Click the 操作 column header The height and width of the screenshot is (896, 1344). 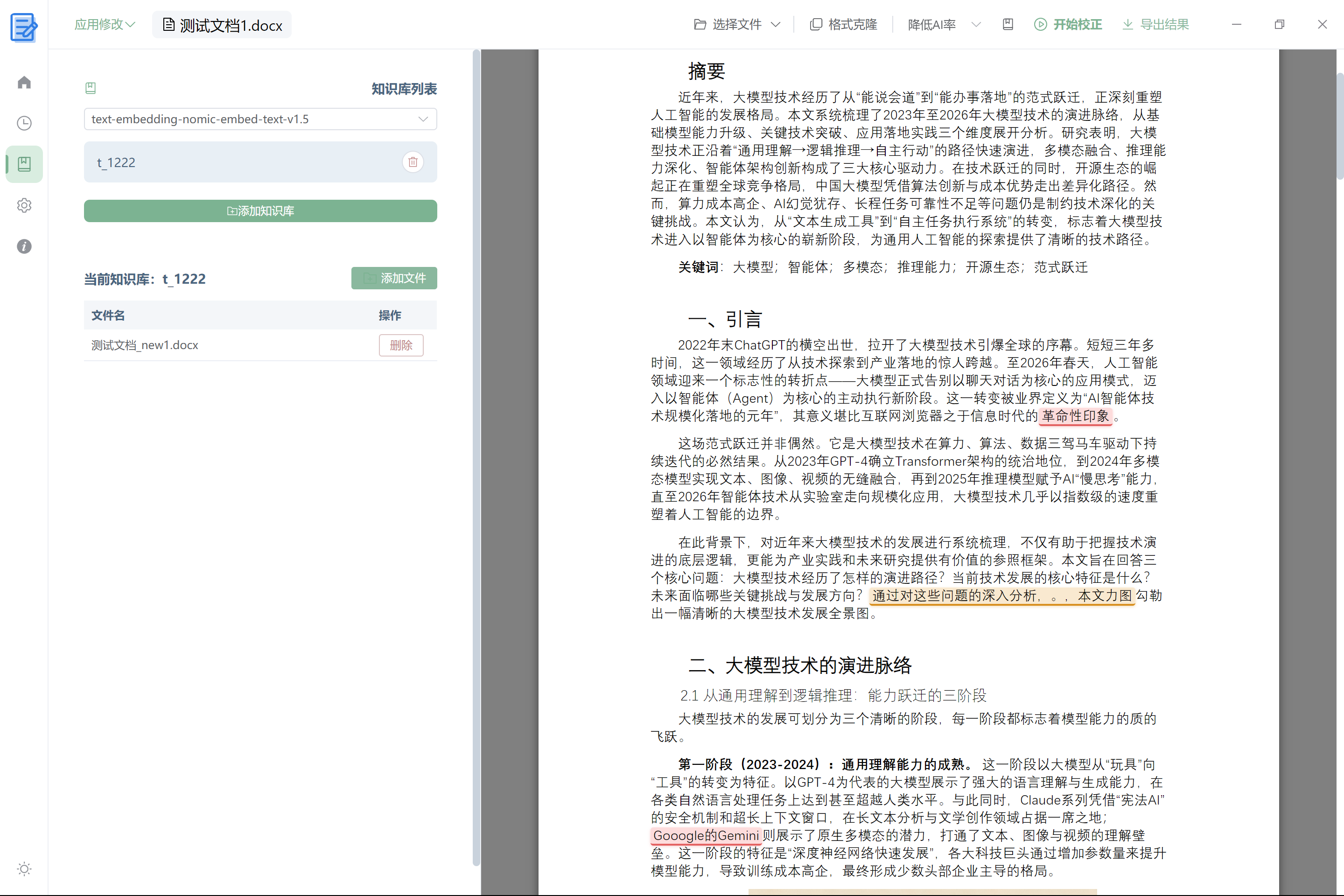390,315
